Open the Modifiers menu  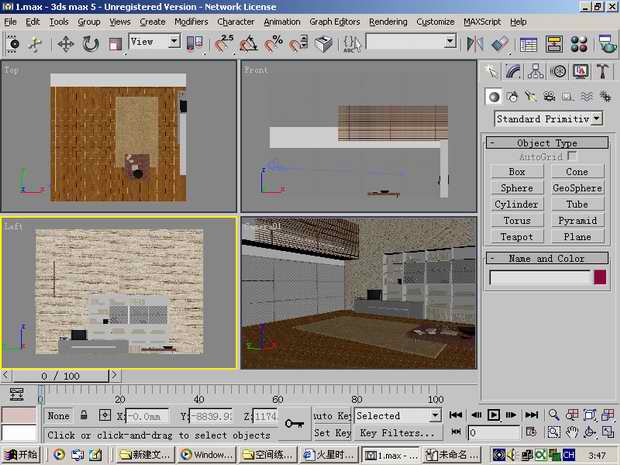pyautogui.click(x=191, y=22)
